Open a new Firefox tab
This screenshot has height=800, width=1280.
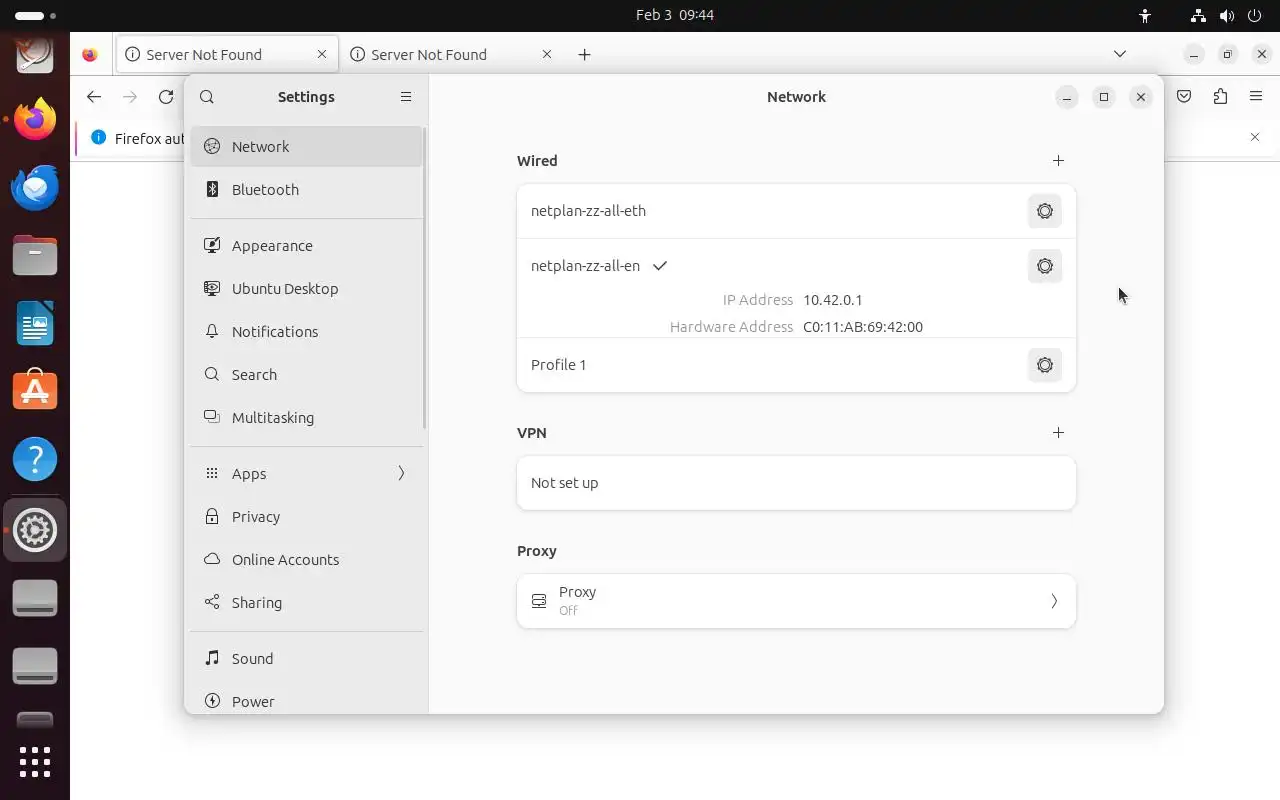click(x=584, y=55)
